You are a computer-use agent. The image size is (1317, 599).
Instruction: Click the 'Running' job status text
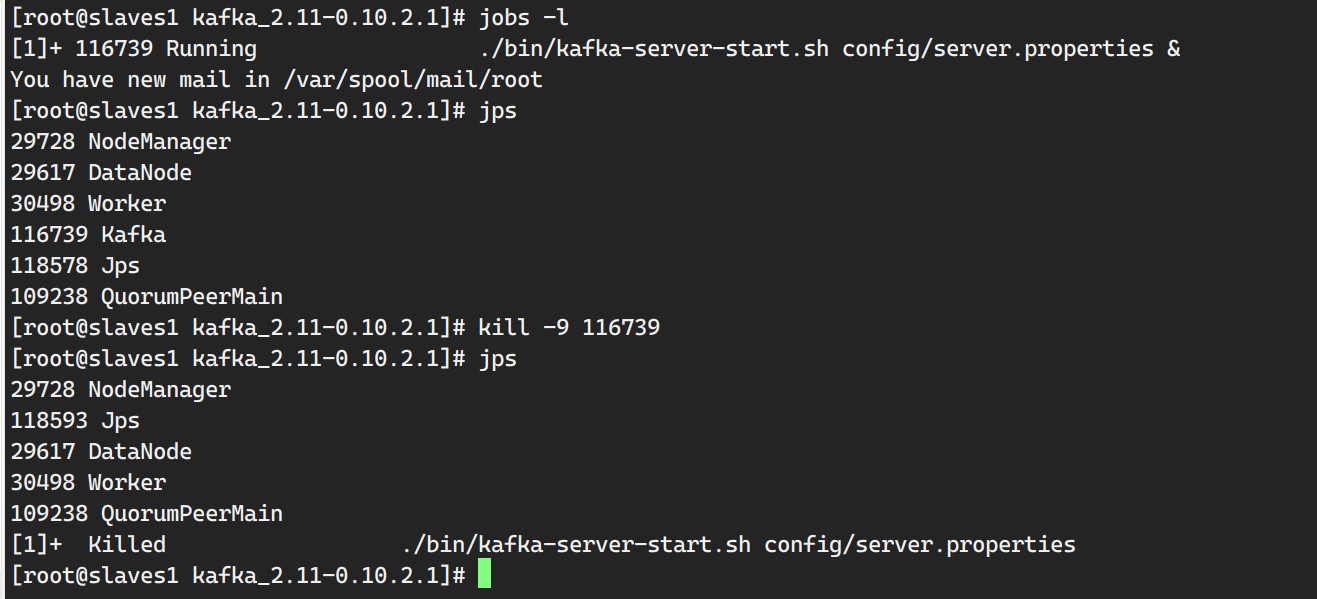tap(211, 48)
